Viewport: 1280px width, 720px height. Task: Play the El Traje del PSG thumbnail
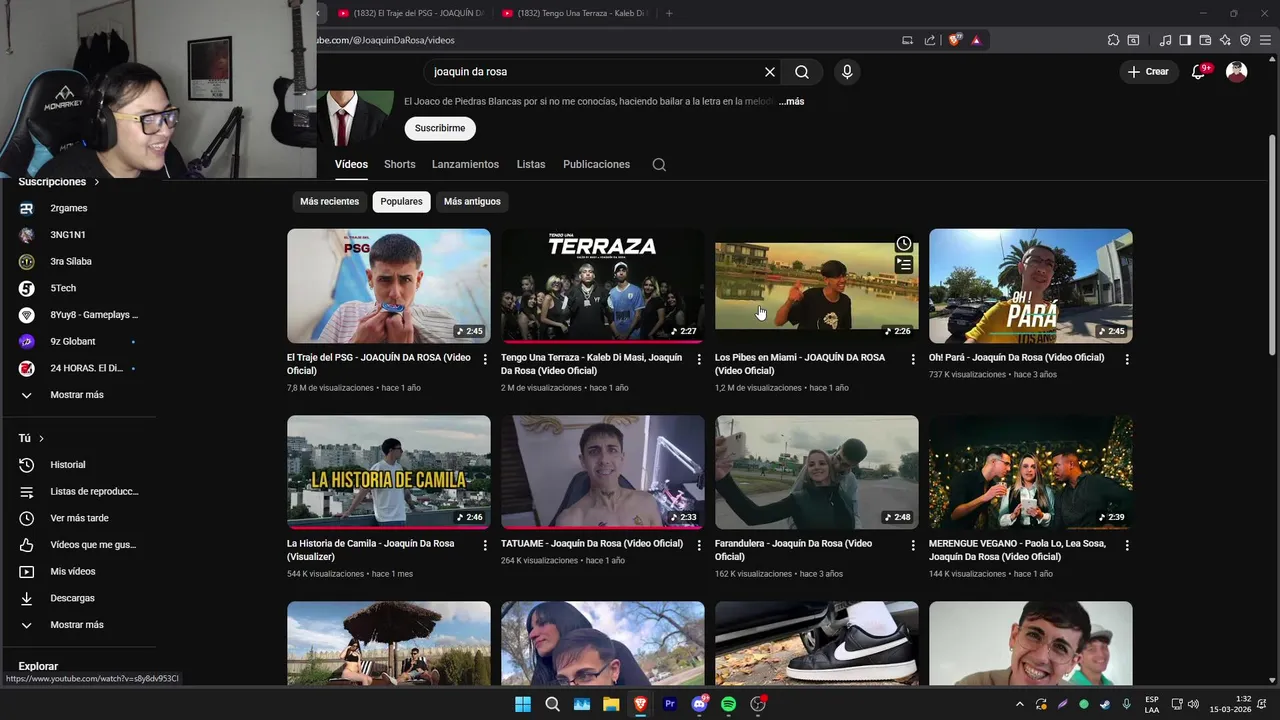click(389, 286)
